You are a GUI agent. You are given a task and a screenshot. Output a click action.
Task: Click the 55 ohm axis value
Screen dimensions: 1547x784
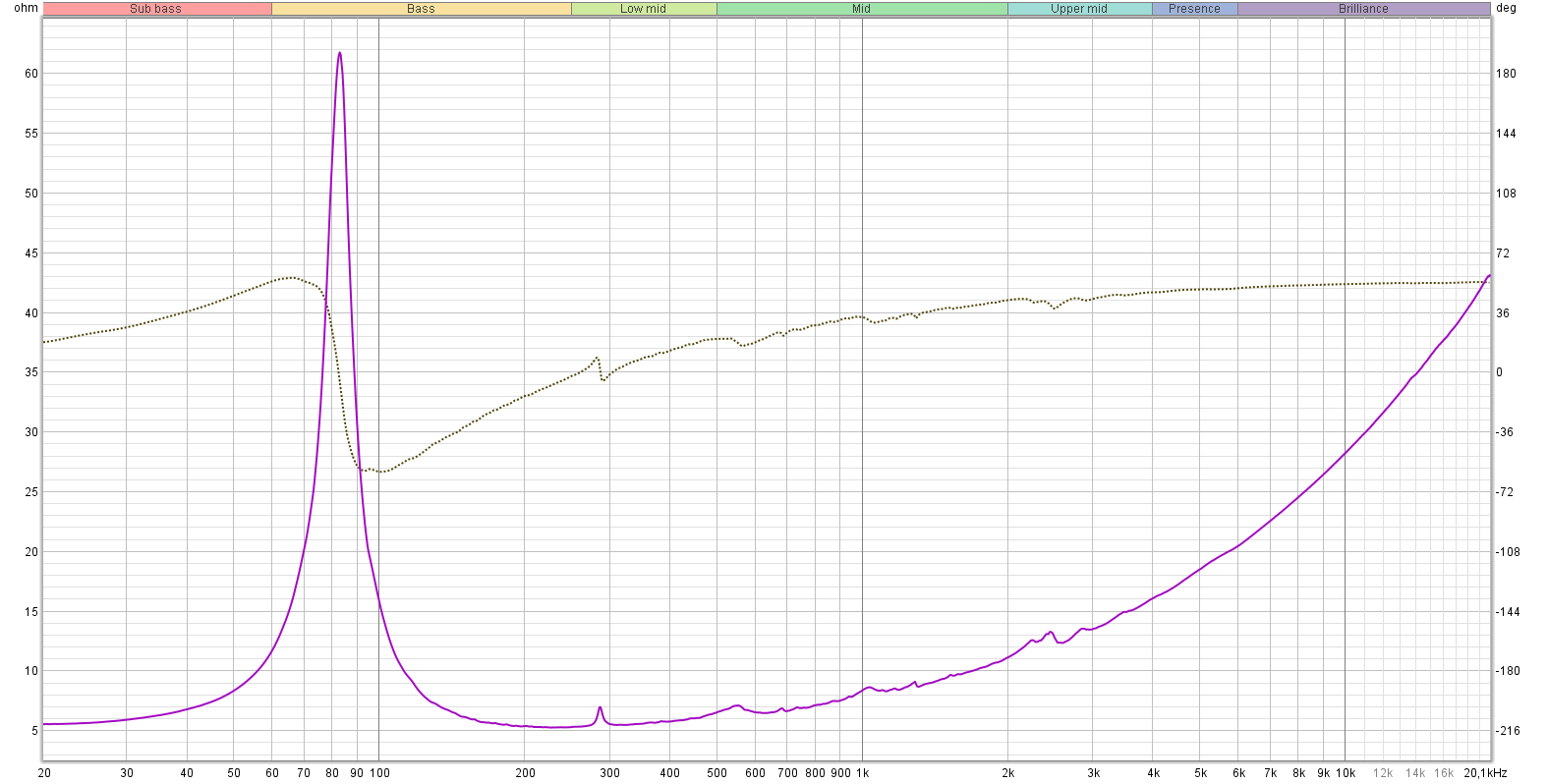[31, 134]
